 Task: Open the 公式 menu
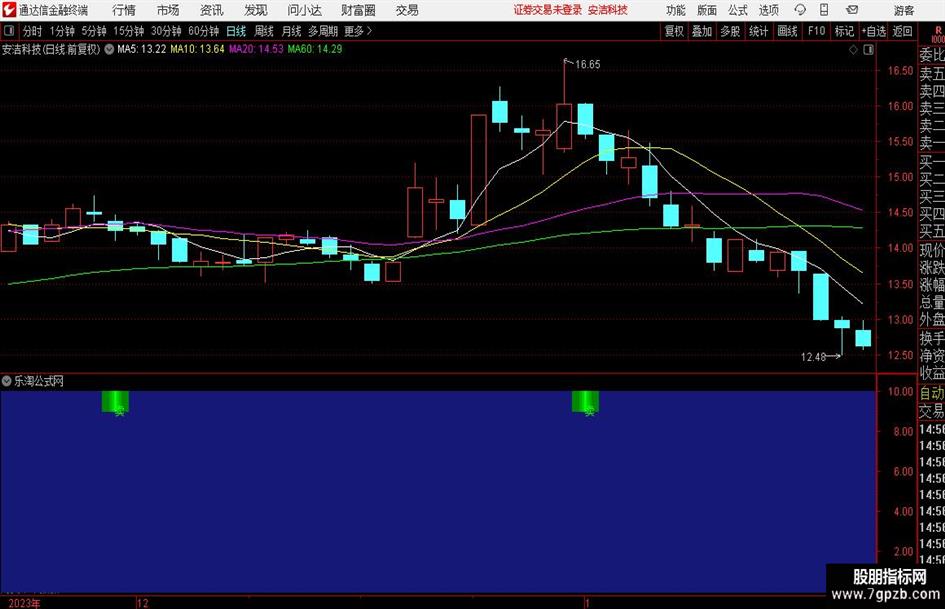coord(738,10)
